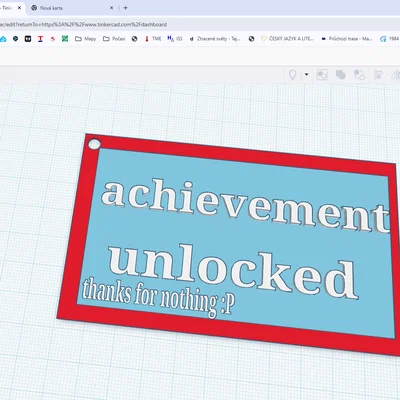Click the dashed-box shapes icon in toolbar

tap(322, 75)
